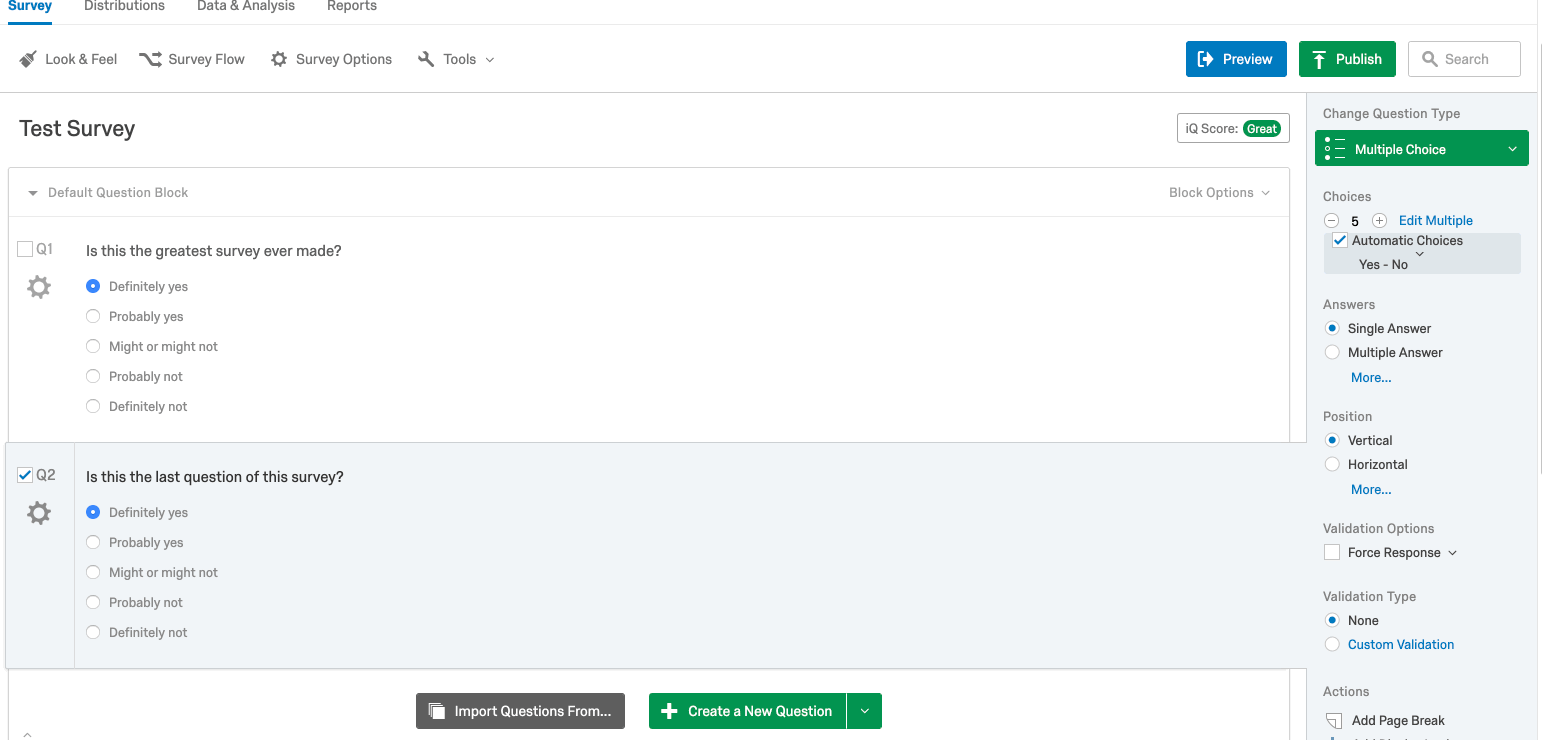Click the Test Survey title
The height and width of the screenshot is (740, 1542).
(77, 129)
